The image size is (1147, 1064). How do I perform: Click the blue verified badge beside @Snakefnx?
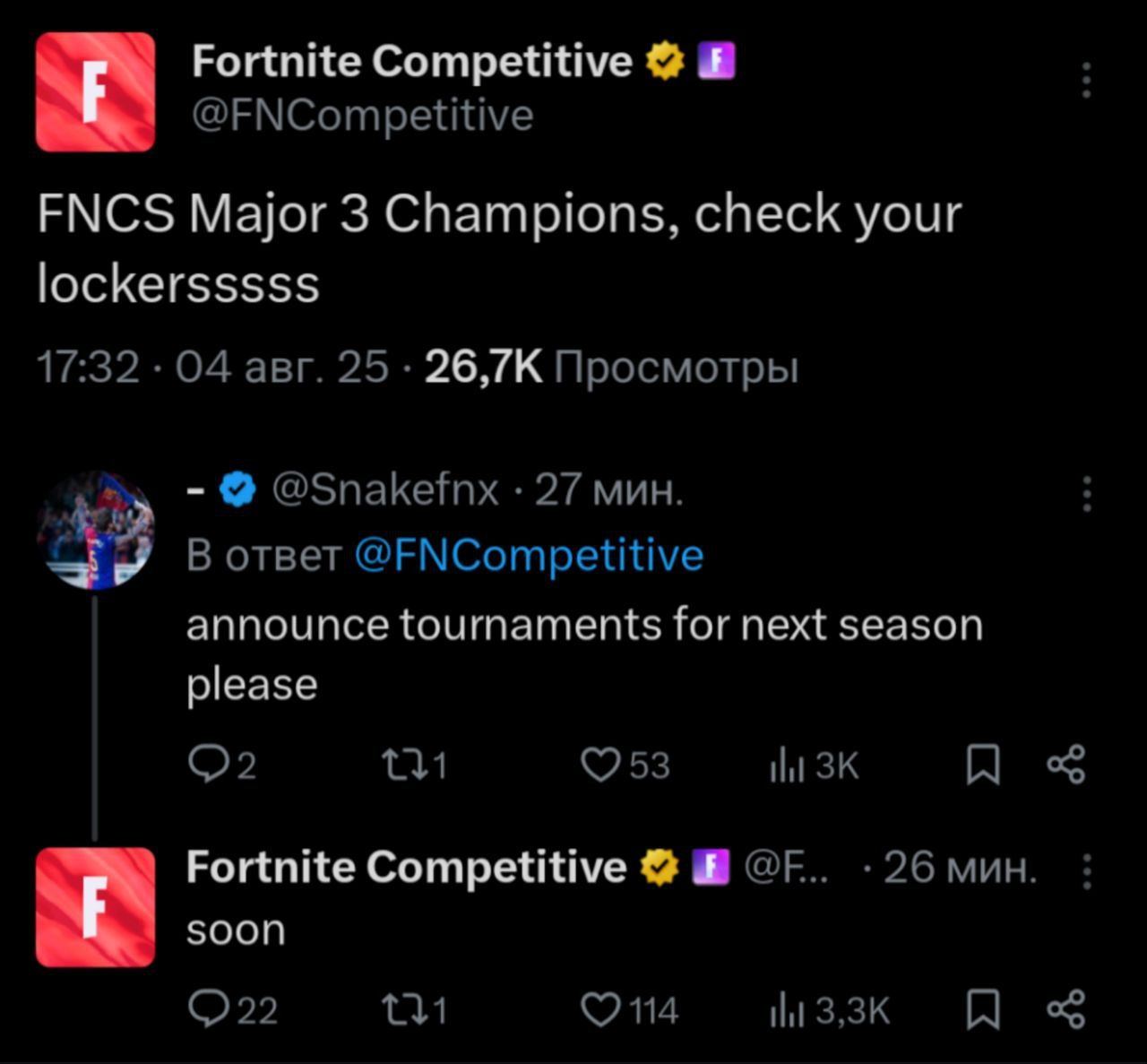pos(236,489)
